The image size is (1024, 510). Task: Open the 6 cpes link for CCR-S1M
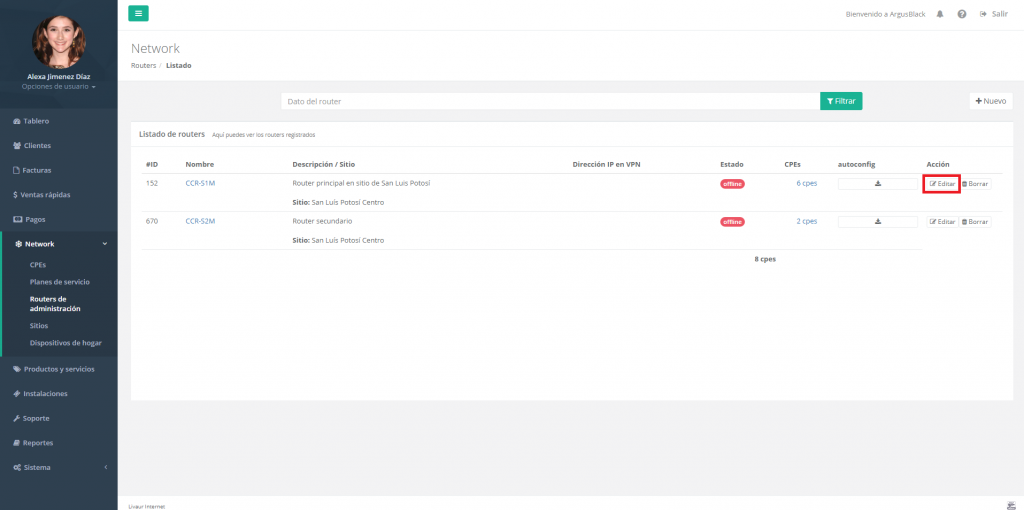tap(807, 183)
